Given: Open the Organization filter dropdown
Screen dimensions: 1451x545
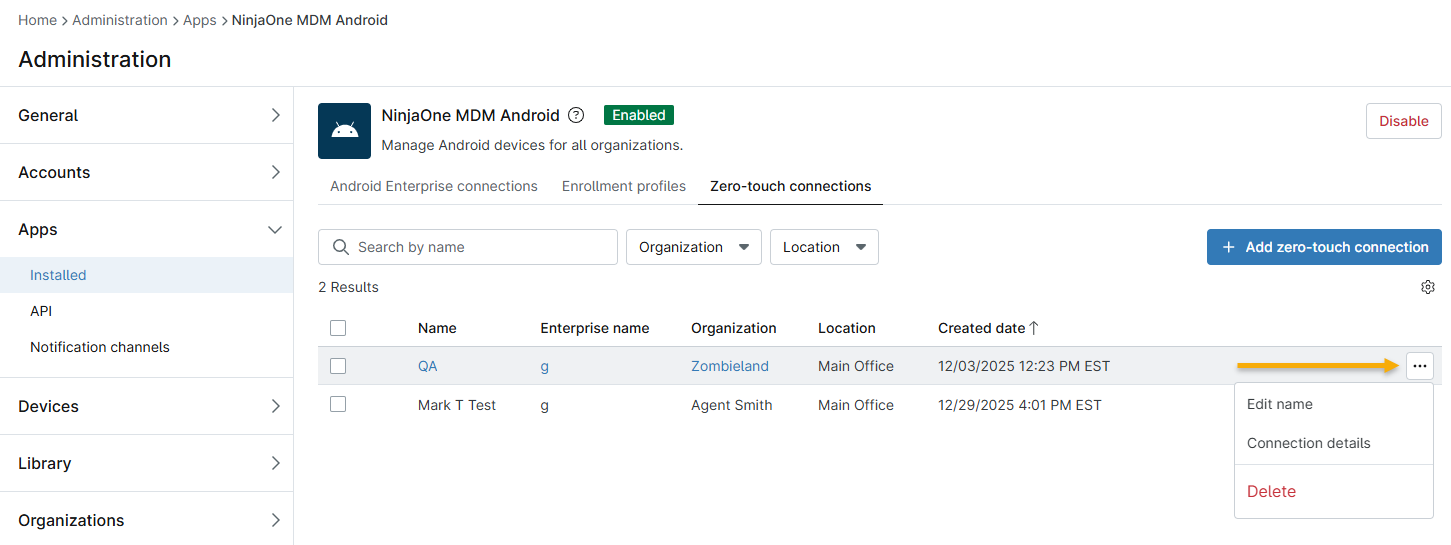Looking at the screenshot, I should pyautogui.click(x=693, y=247).
